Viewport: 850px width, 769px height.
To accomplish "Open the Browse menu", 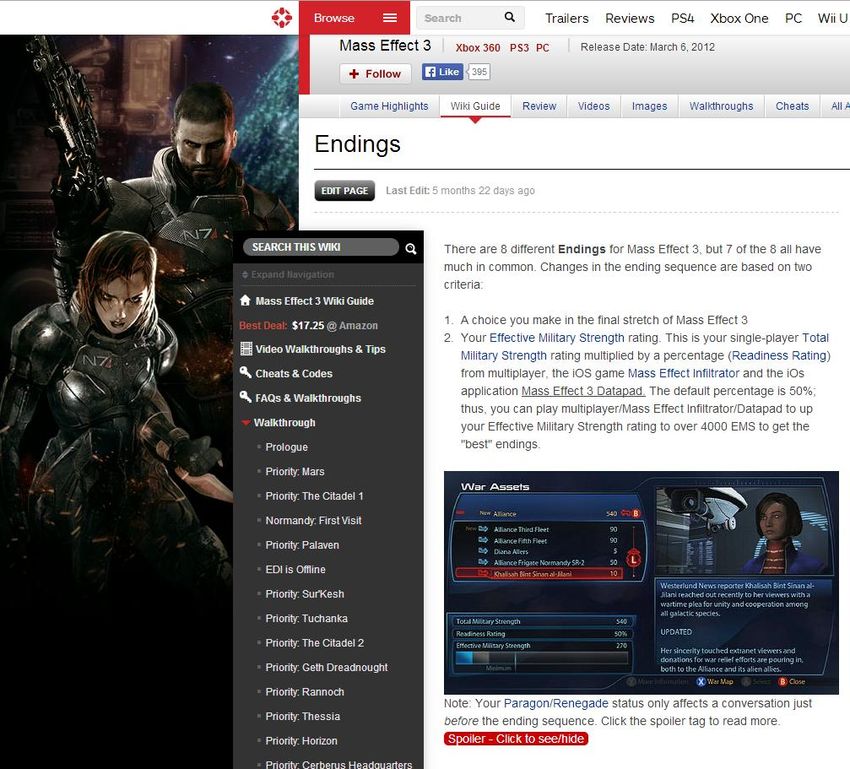I will (355, 18).
